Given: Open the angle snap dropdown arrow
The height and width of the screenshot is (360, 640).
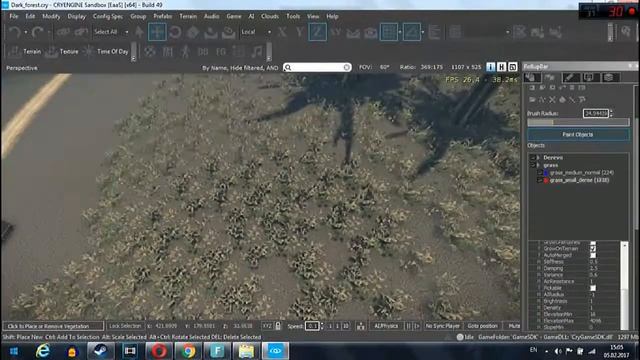Looking at the screenshot, I should pyautogui.click(x=423, y=32).
